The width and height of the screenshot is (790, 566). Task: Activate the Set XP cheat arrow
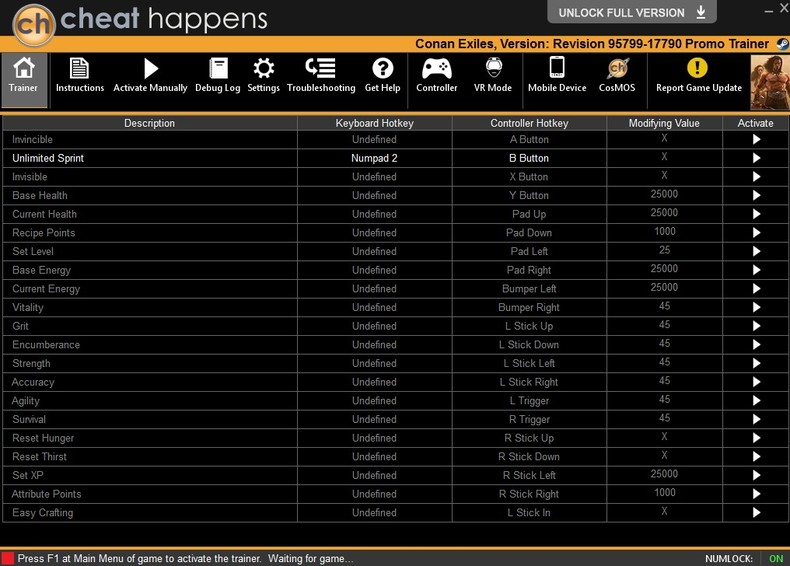pyautogui.click(x=756, y=475)
